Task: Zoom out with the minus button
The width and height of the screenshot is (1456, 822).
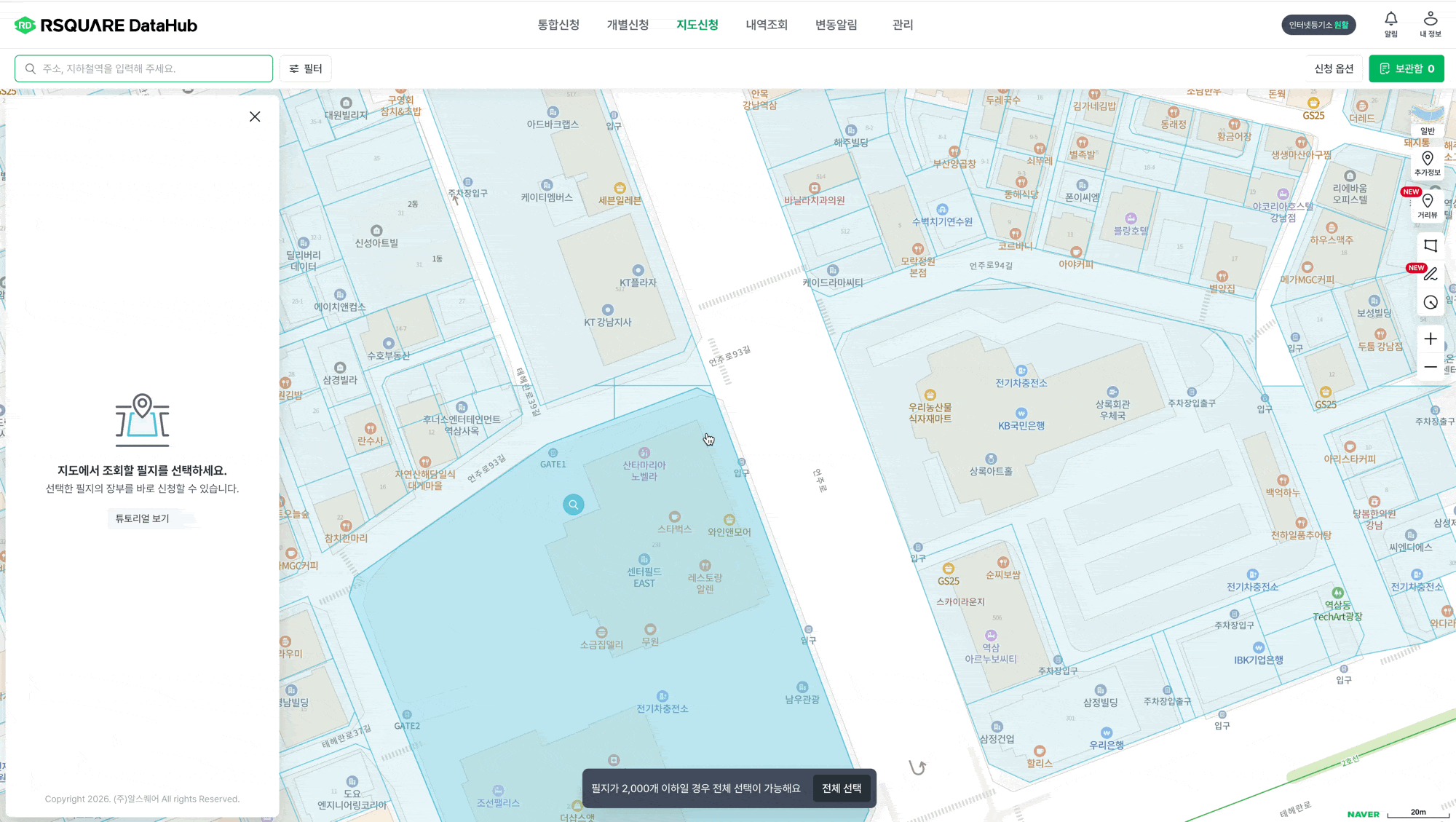Action: [x=1431, y=367]
